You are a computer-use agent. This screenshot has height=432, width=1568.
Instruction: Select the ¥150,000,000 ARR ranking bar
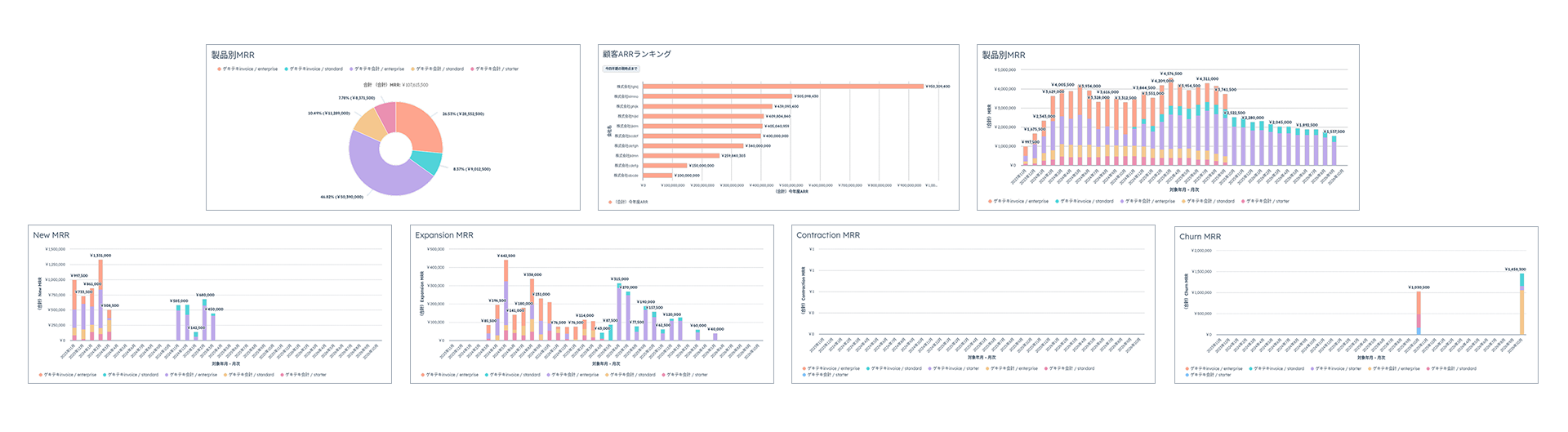pos(666,165)
